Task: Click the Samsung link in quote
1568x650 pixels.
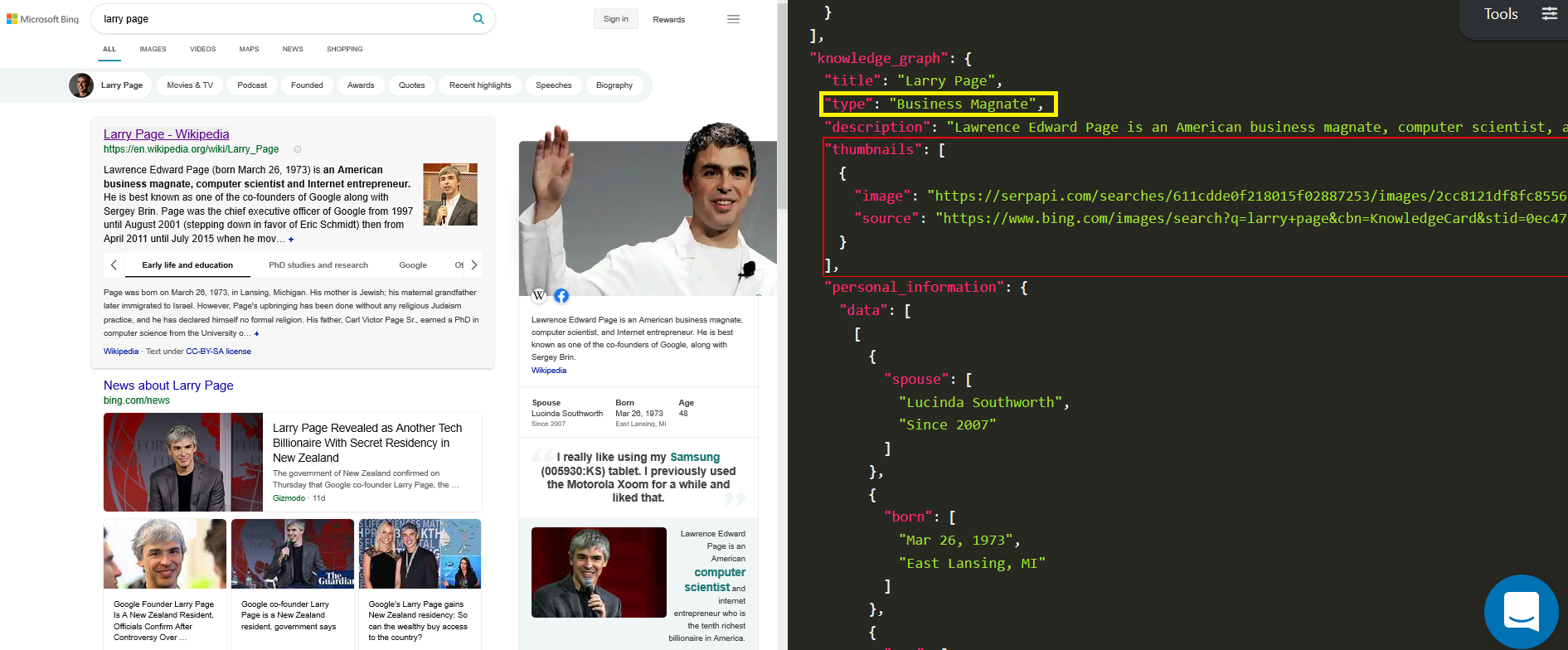Action: tap(695, 457)
